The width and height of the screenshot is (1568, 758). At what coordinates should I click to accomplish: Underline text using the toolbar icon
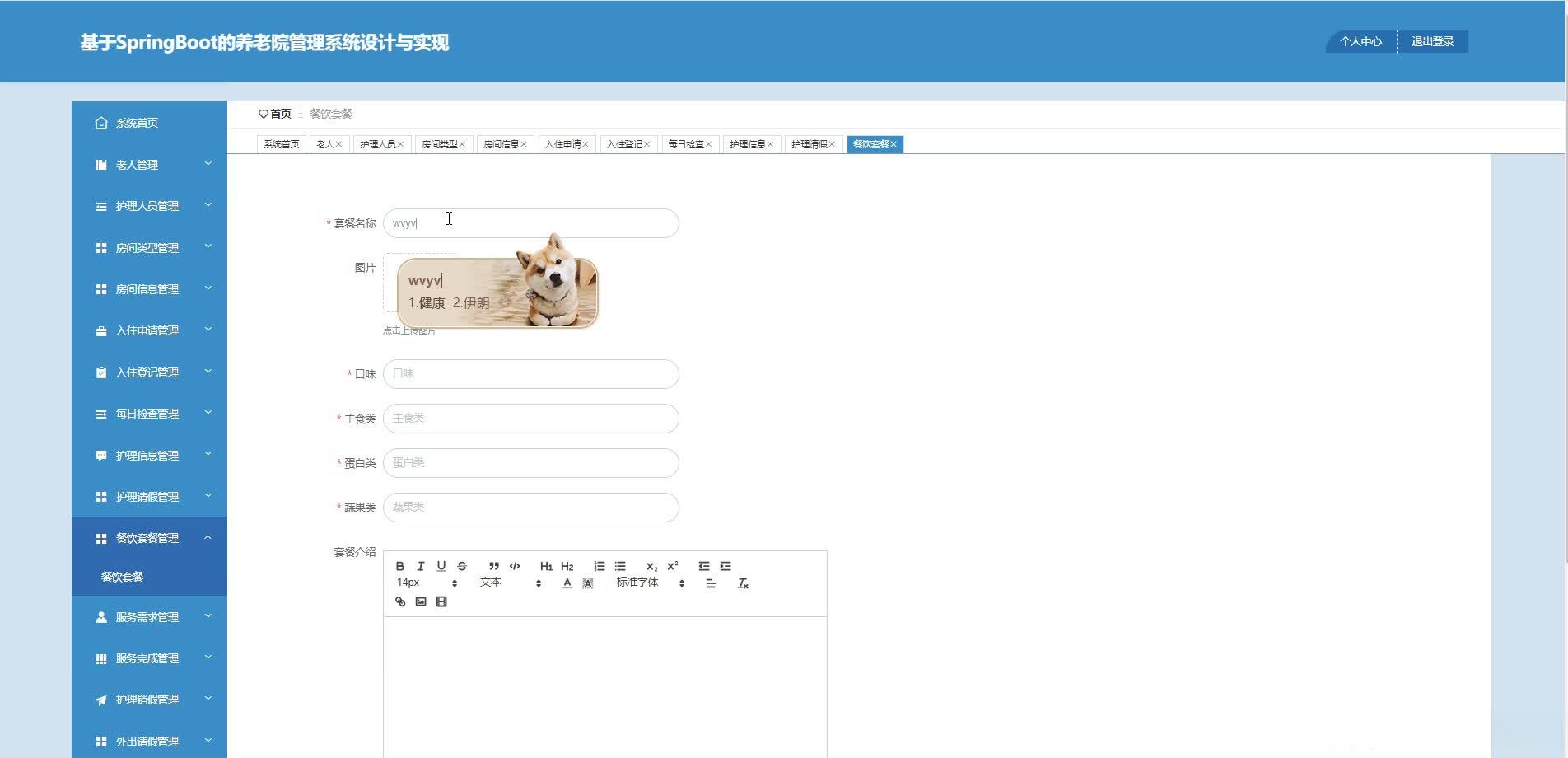(x=441, y=566)
